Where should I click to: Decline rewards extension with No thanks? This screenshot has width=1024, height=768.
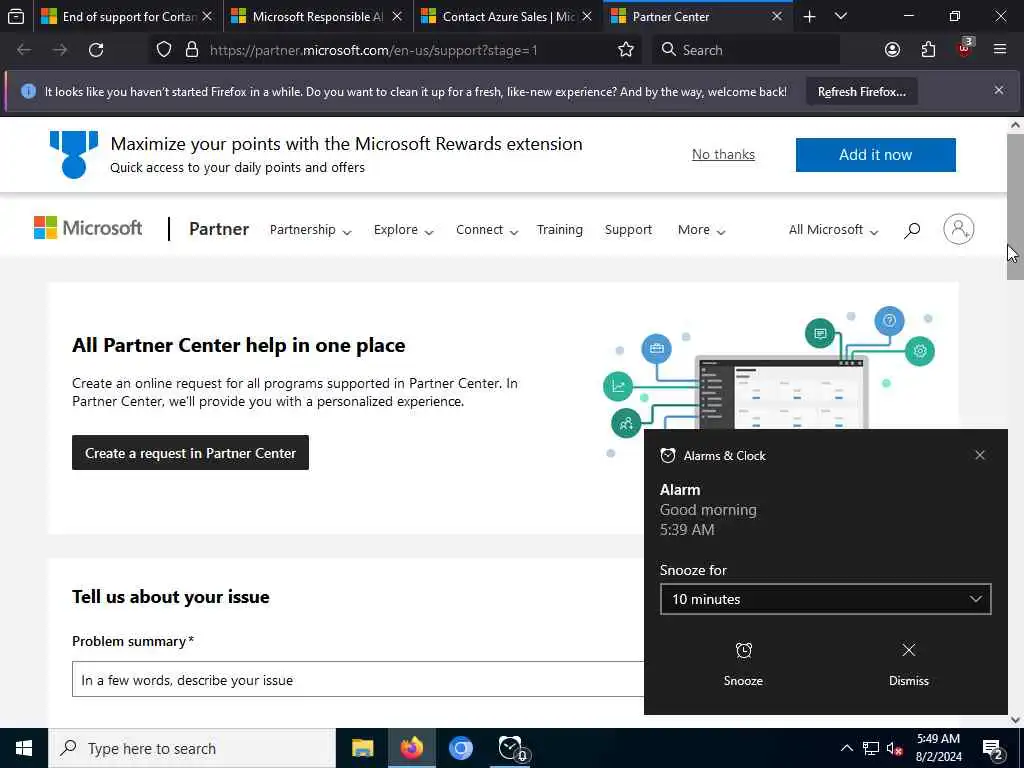pos(723,155)
